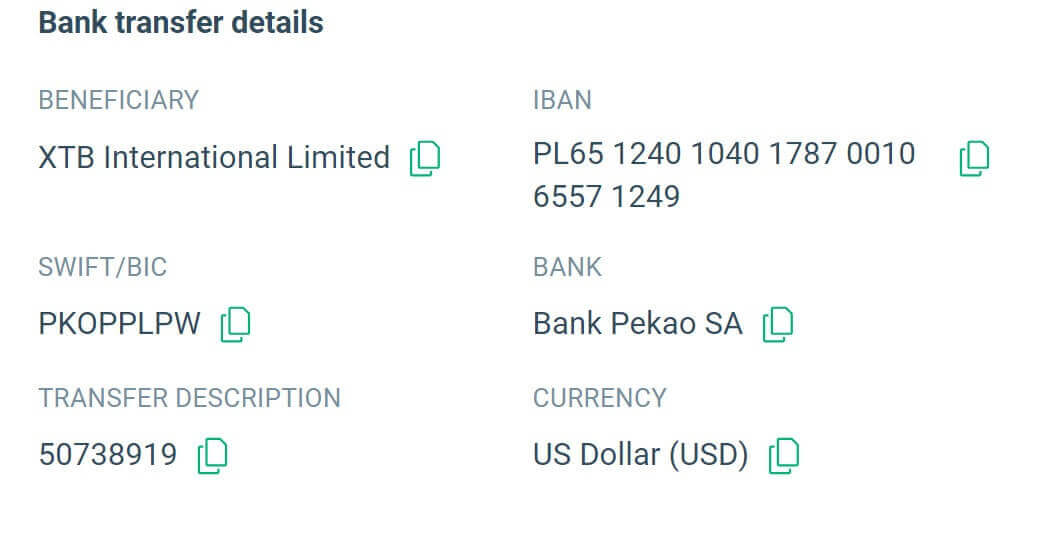The image size is (1057, 551).
Task: Select the 50738919 reference number text
Action: tap(108, 456)
